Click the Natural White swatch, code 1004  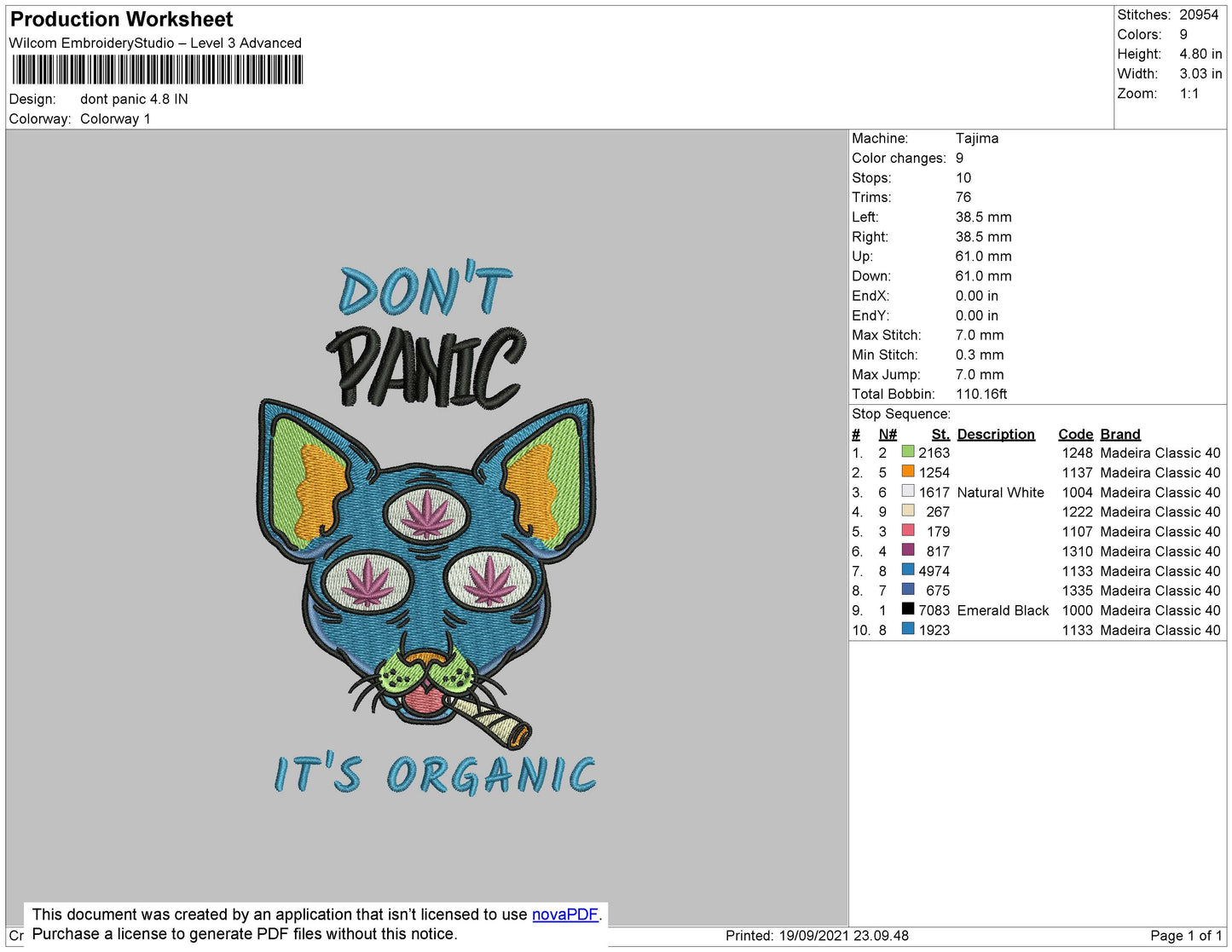(908, 492)
